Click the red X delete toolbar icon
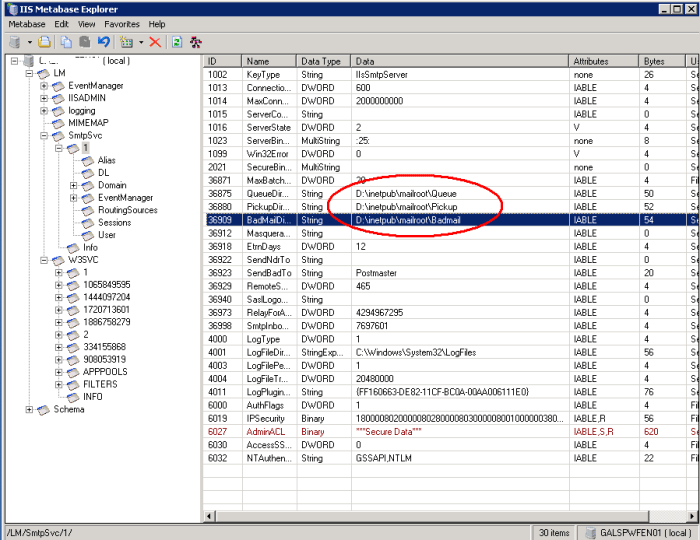700x540 pixels. tap(155, 43)
